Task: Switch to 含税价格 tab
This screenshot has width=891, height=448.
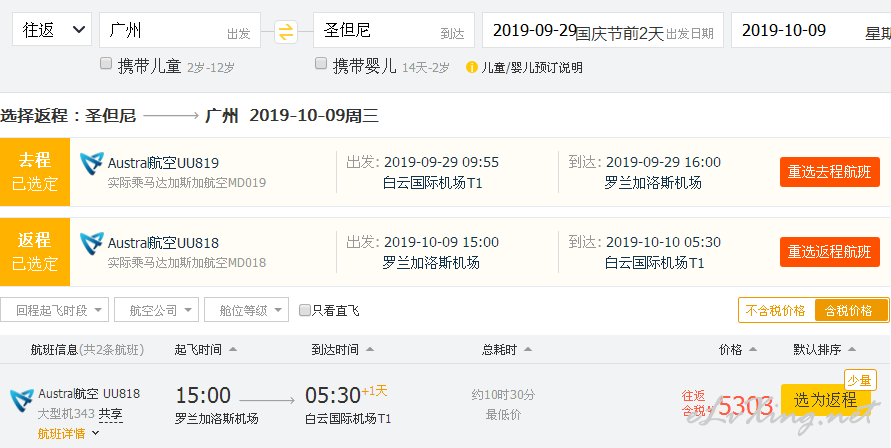Action: (x=851, y=311)
